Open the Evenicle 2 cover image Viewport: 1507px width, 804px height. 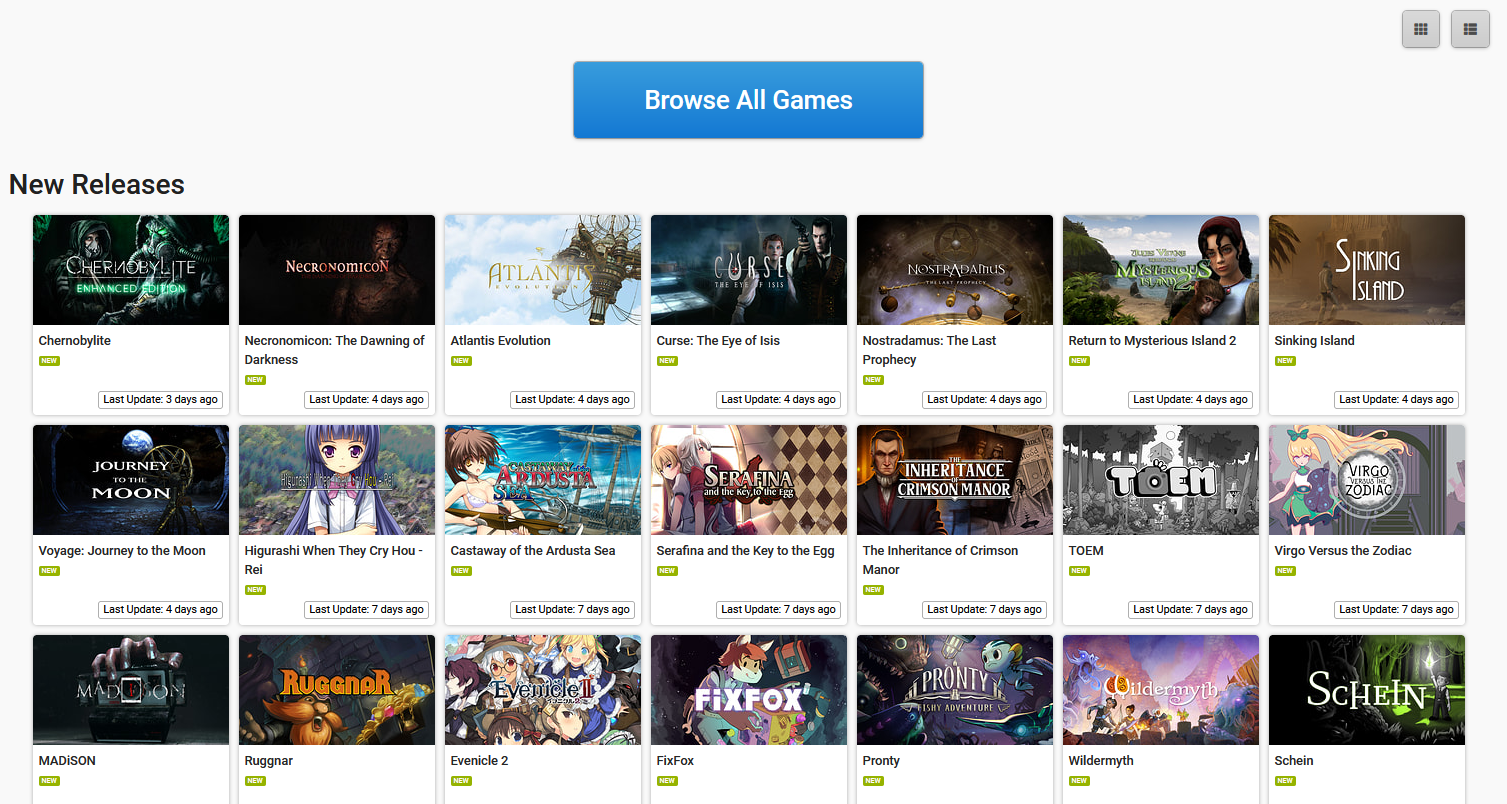click(543, 690)
